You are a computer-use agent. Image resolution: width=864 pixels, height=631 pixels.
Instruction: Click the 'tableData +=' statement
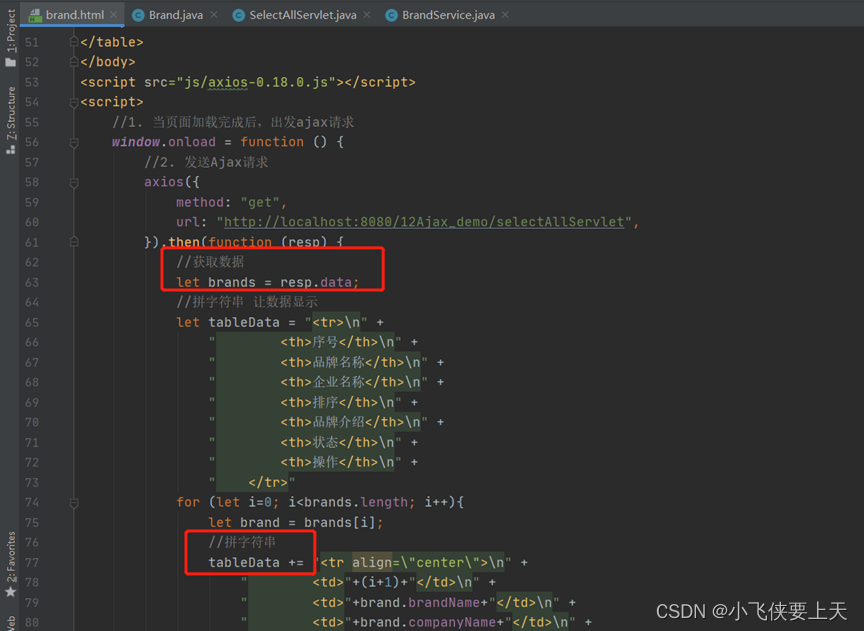256,563
